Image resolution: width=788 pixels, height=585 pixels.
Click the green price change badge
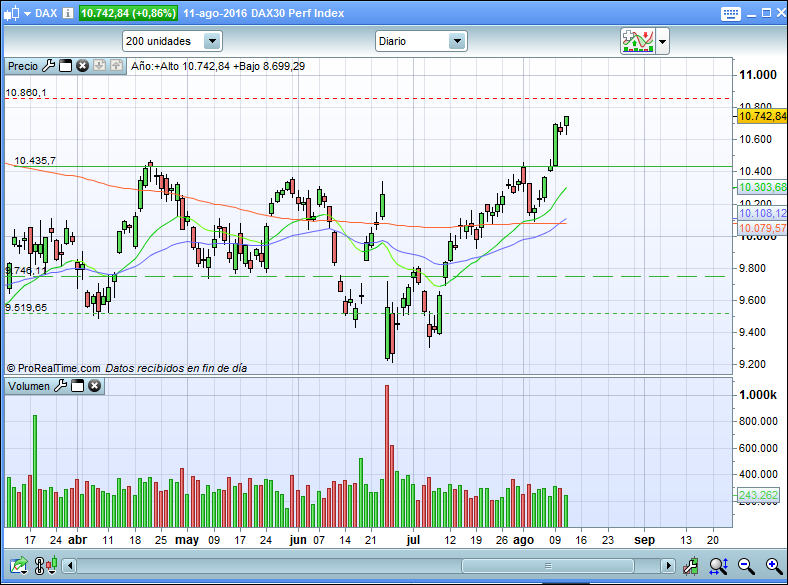click(x=128, y=13)
